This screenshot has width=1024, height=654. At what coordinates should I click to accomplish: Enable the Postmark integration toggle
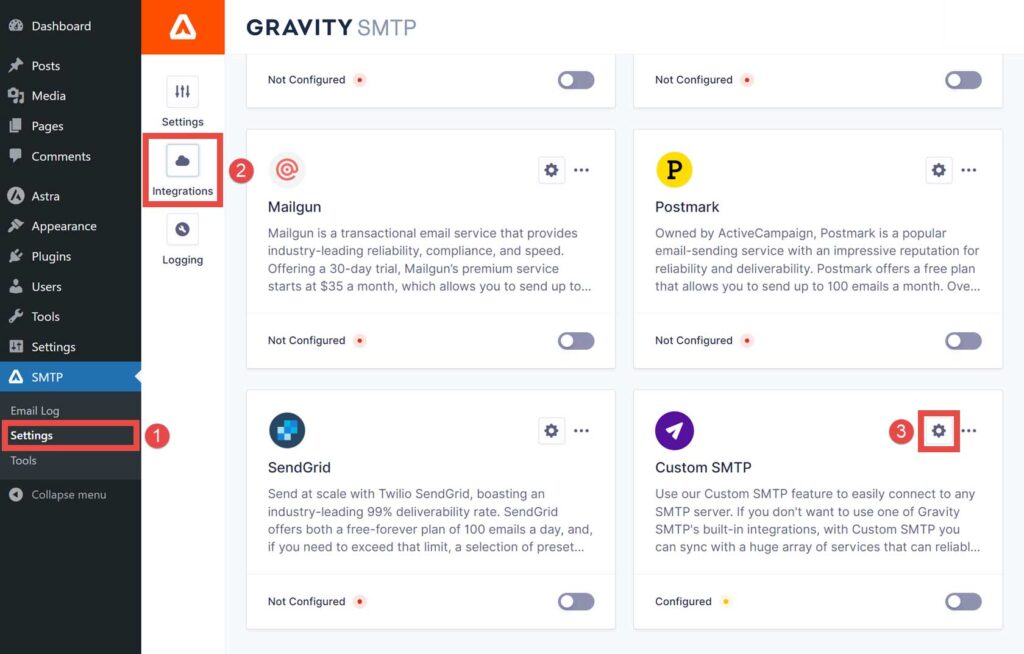pyautogui.click(x=962, y=340)
